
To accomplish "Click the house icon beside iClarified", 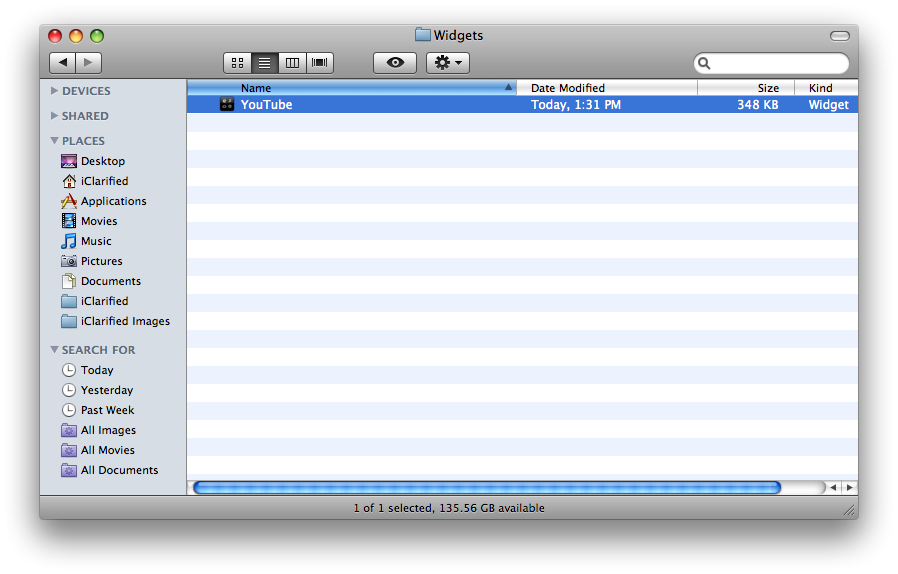I will tap(69, 181).
